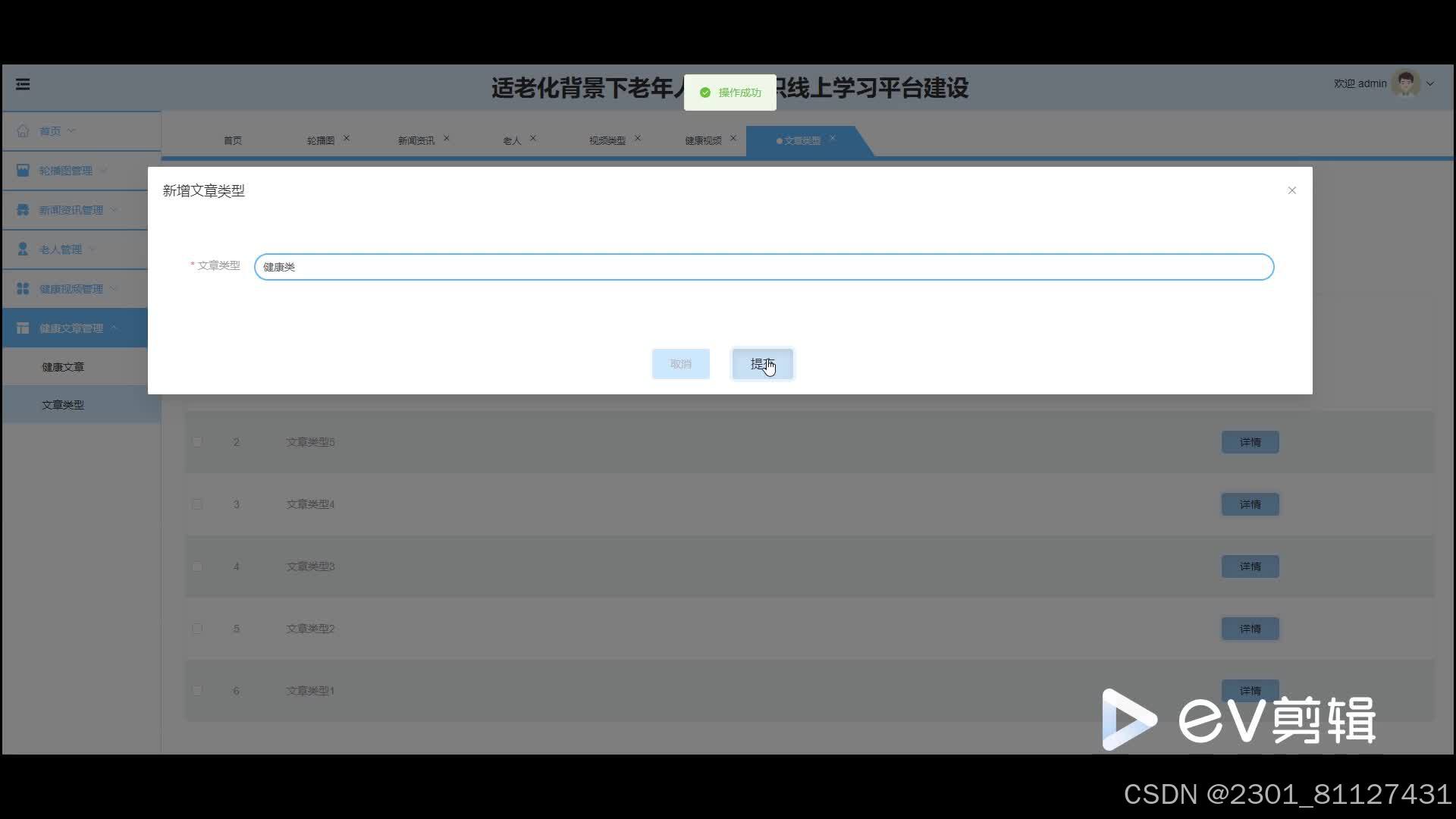Check the checkbox for row 2
This screenshot has height=819, width=1456.
tap(197, 442)
